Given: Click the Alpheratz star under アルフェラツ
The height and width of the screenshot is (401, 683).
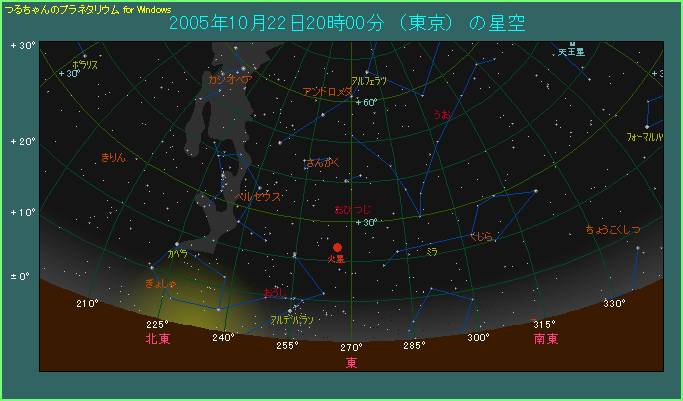Looking at the screenshot, I should click(368, 73).
